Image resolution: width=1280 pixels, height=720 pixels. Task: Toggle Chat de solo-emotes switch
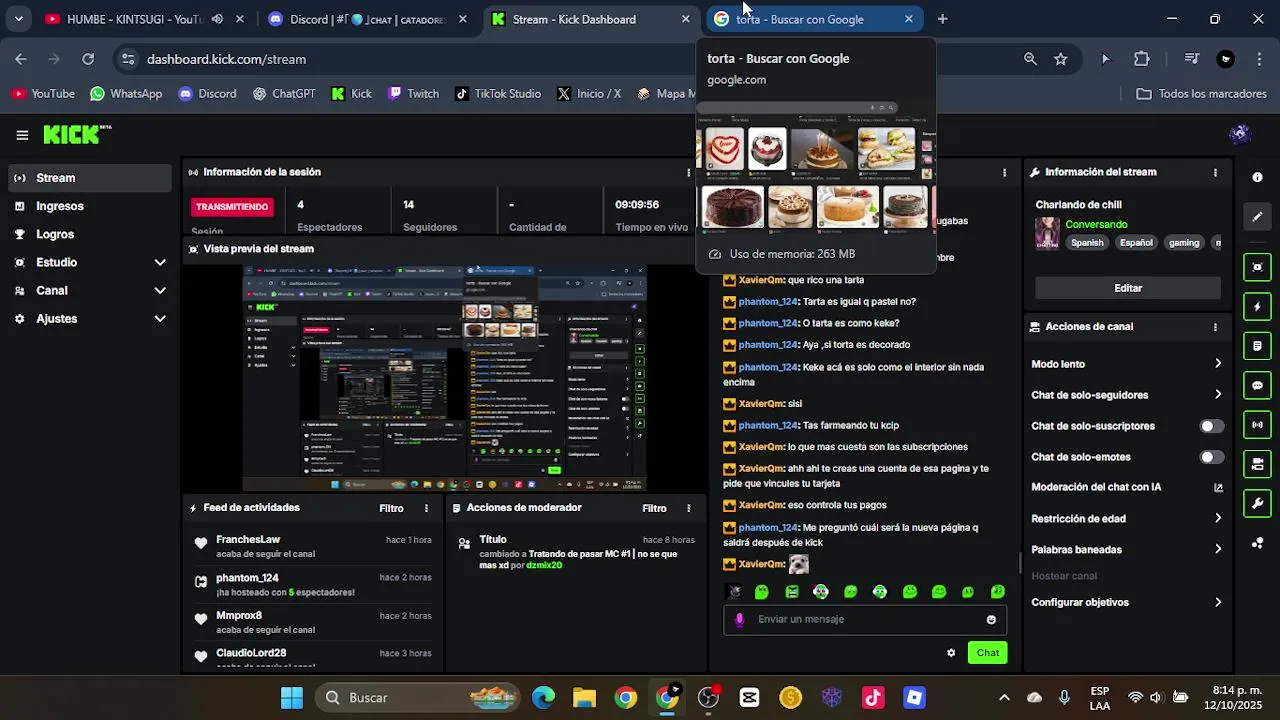[x=1211, y=457]
